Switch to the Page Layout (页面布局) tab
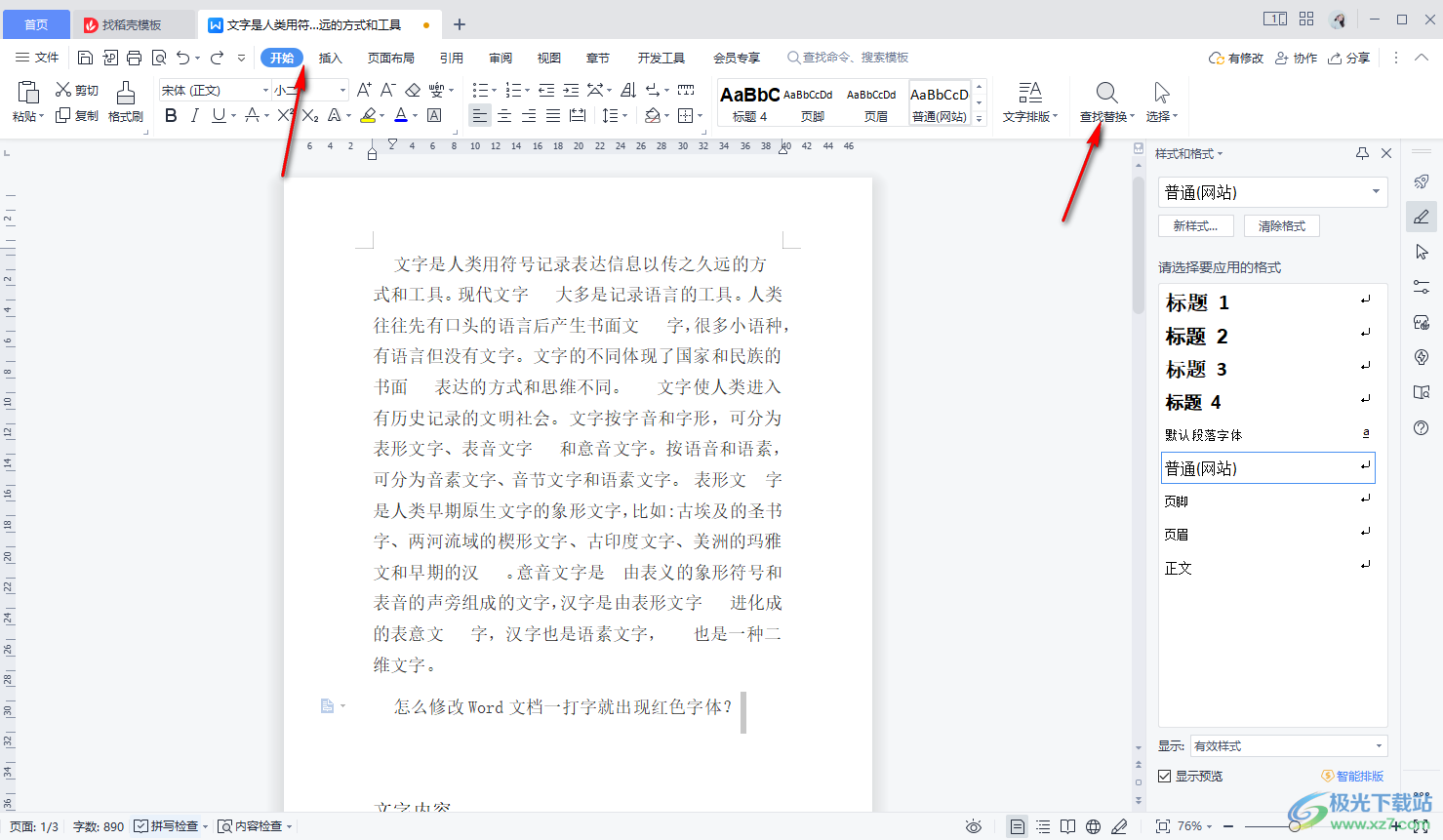Image resolution: width=1443 pixels, height=840 pixels. (x=391, y=58)
